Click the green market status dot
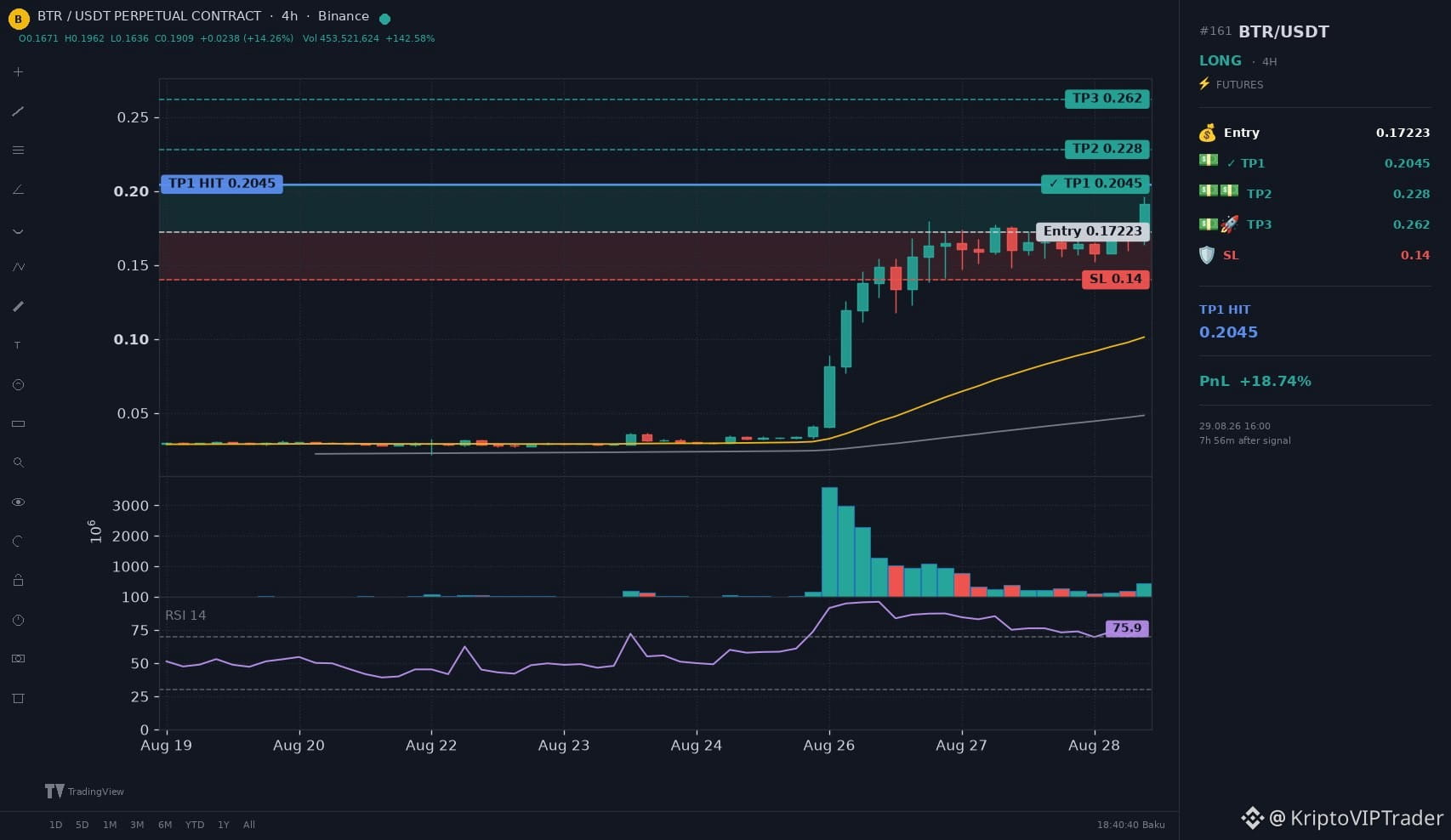This screenshot has height=840, width=1451. [384, 19]
